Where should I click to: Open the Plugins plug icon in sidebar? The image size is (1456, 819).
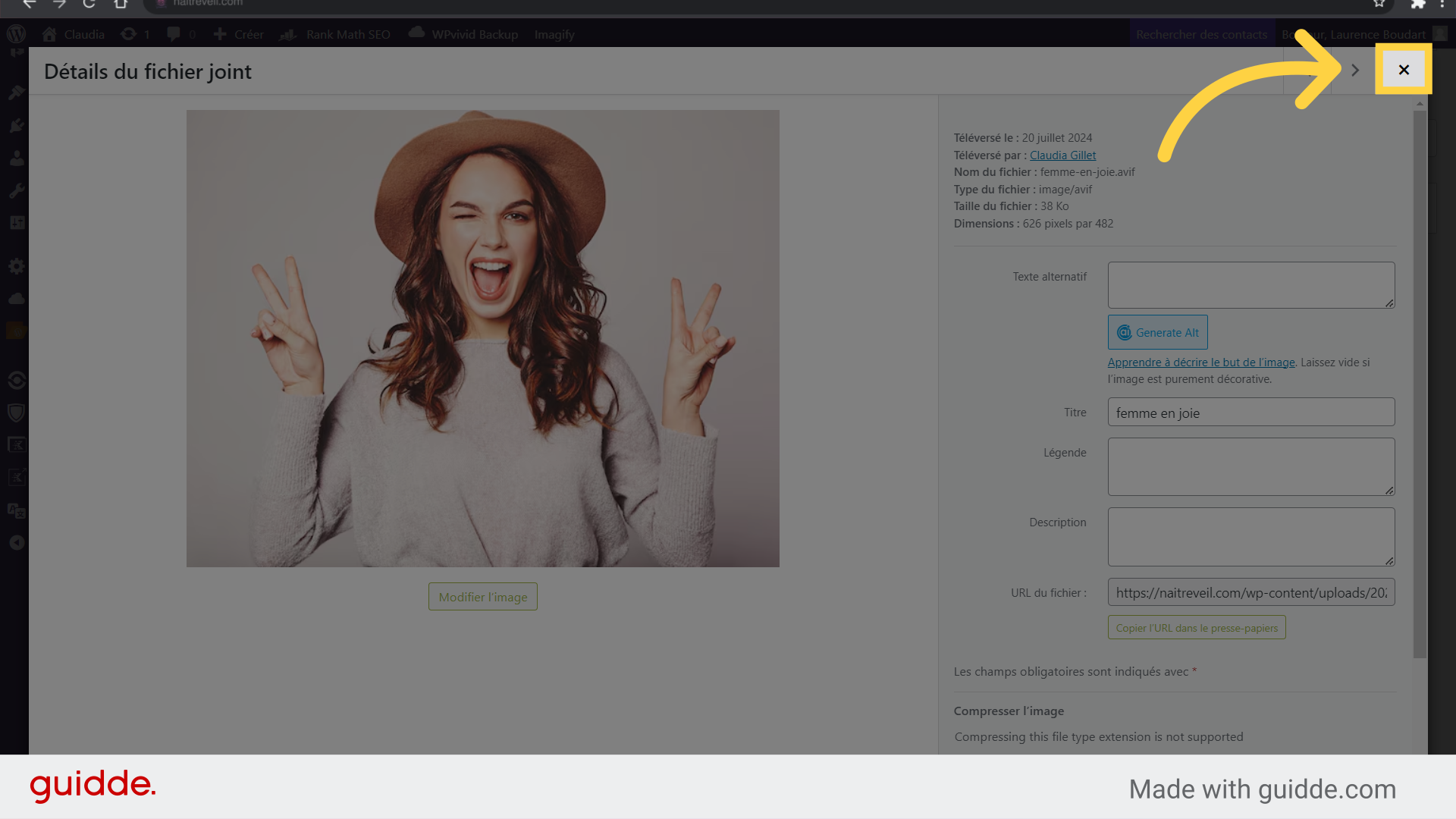coord(17,125)
